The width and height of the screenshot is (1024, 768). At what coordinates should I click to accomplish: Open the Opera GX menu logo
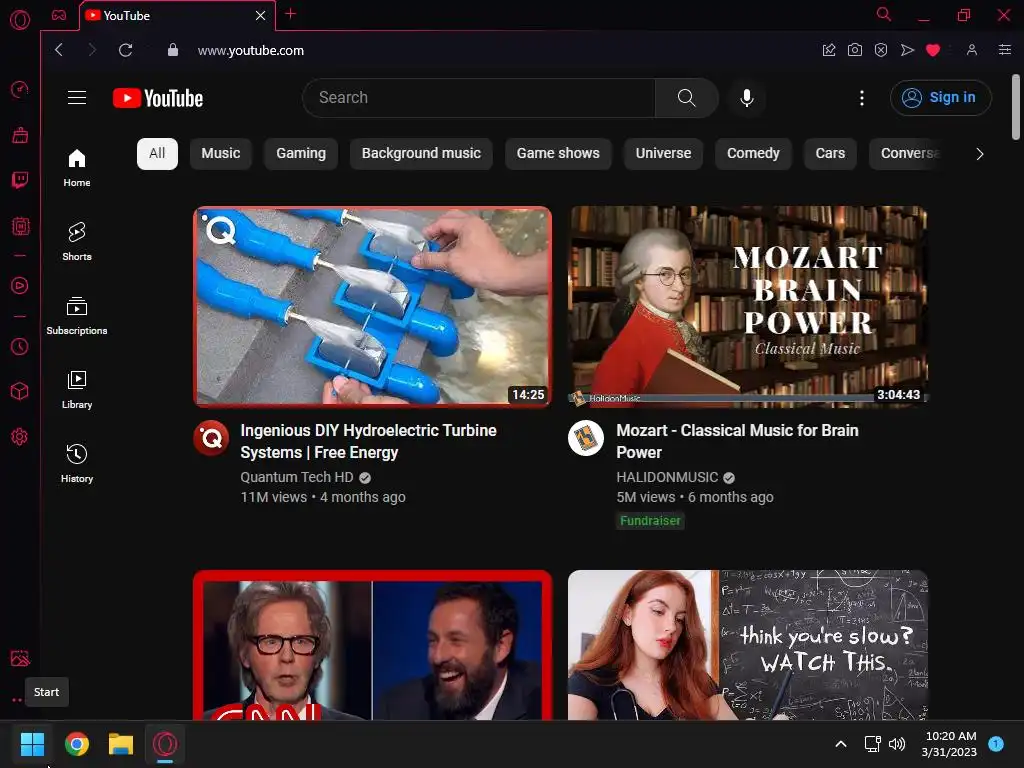click(20, 20)
